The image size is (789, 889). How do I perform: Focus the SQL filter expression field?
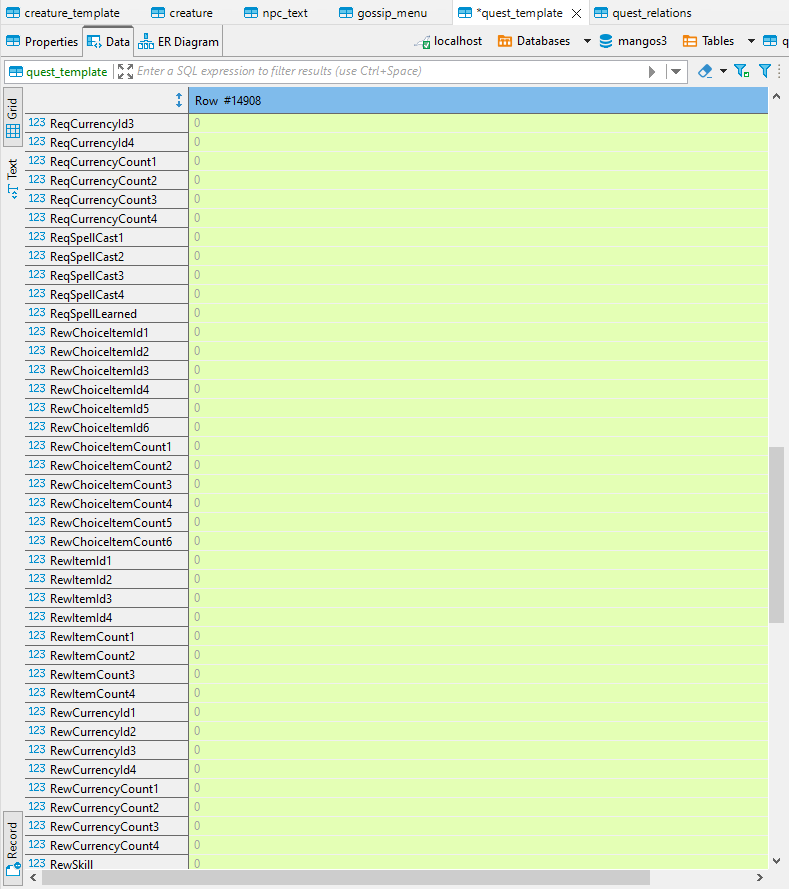(391, 71)
